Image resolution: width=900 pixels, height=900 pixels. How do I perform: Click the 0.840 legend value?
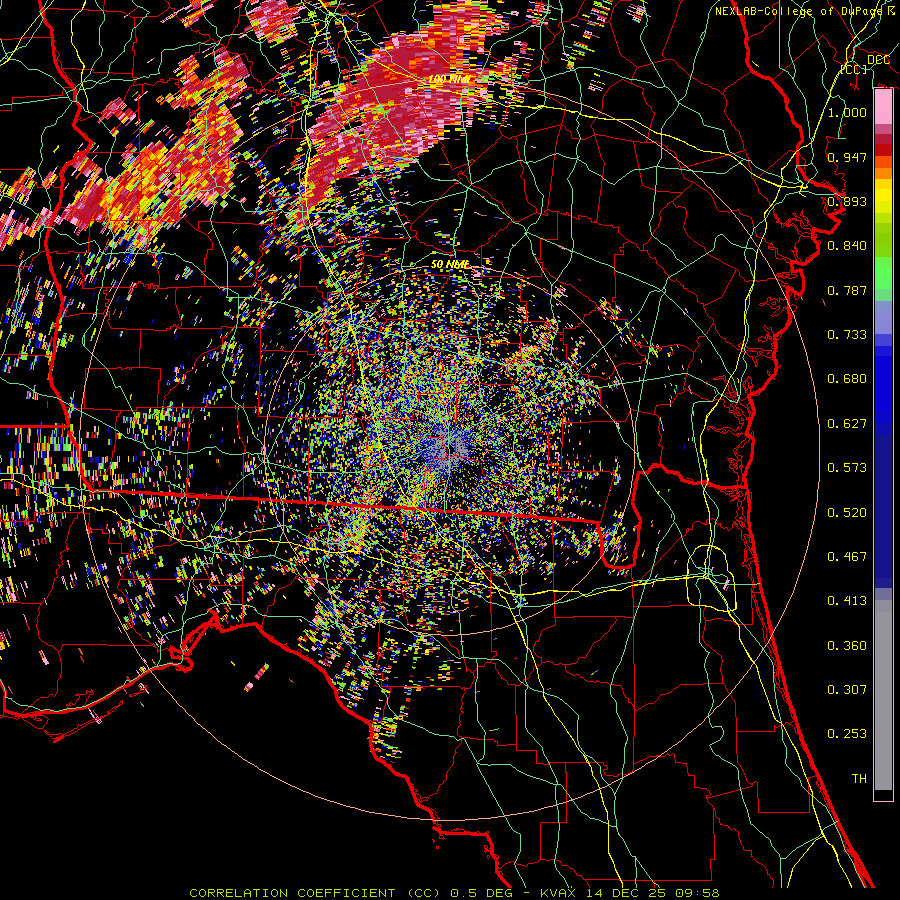tap(847, 246)
